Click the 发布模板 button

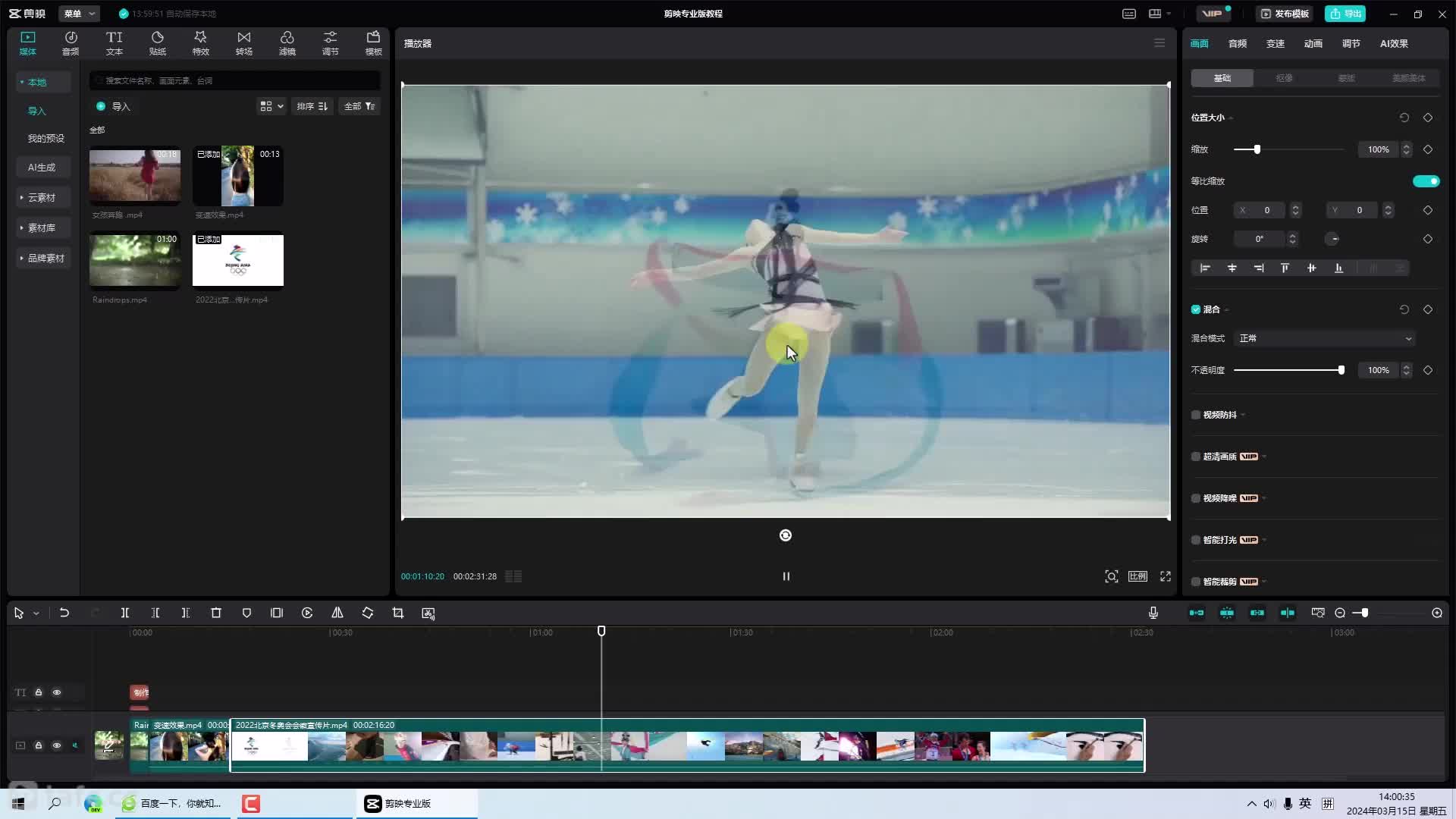[x=1285, y=14]
